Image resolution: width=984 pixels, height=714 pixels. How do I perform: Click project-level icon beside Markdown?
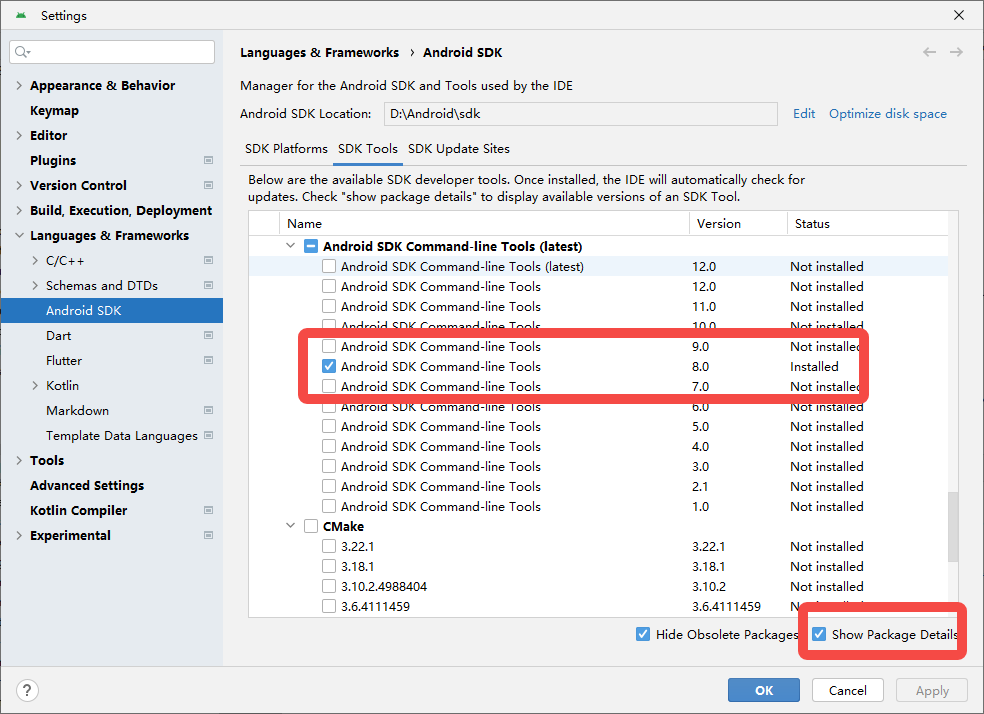tap(208, 410)
